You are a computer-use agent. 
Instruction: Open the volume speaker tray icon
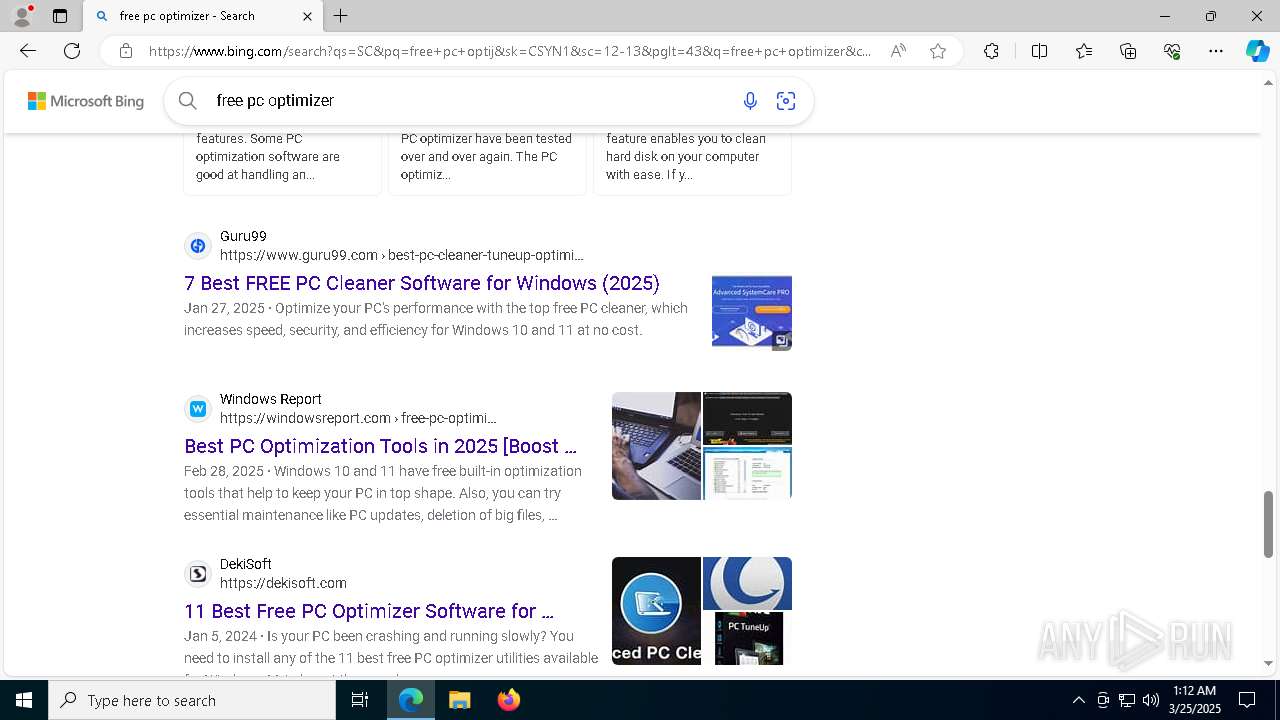coord(1151,700)
